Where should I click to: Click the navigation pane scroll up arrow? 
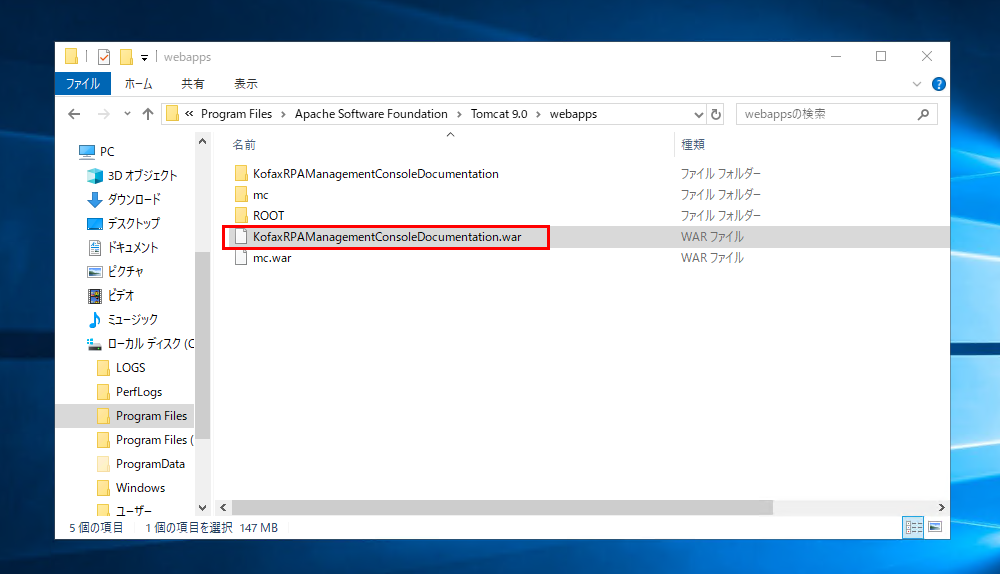pyautogui.click(x=202, y=142)
